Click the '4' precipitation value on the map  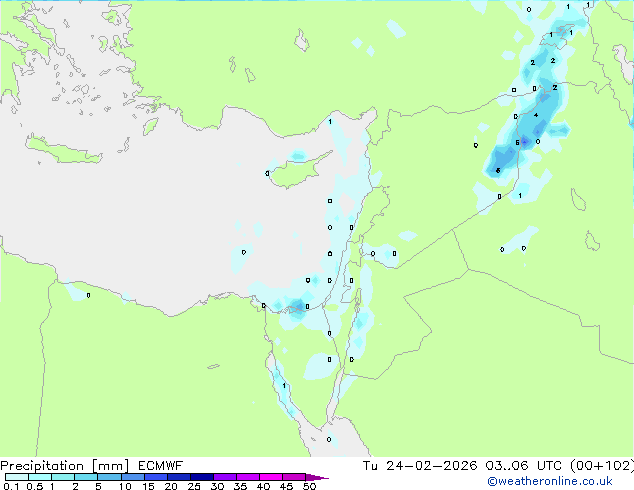[x=536, y=115]
